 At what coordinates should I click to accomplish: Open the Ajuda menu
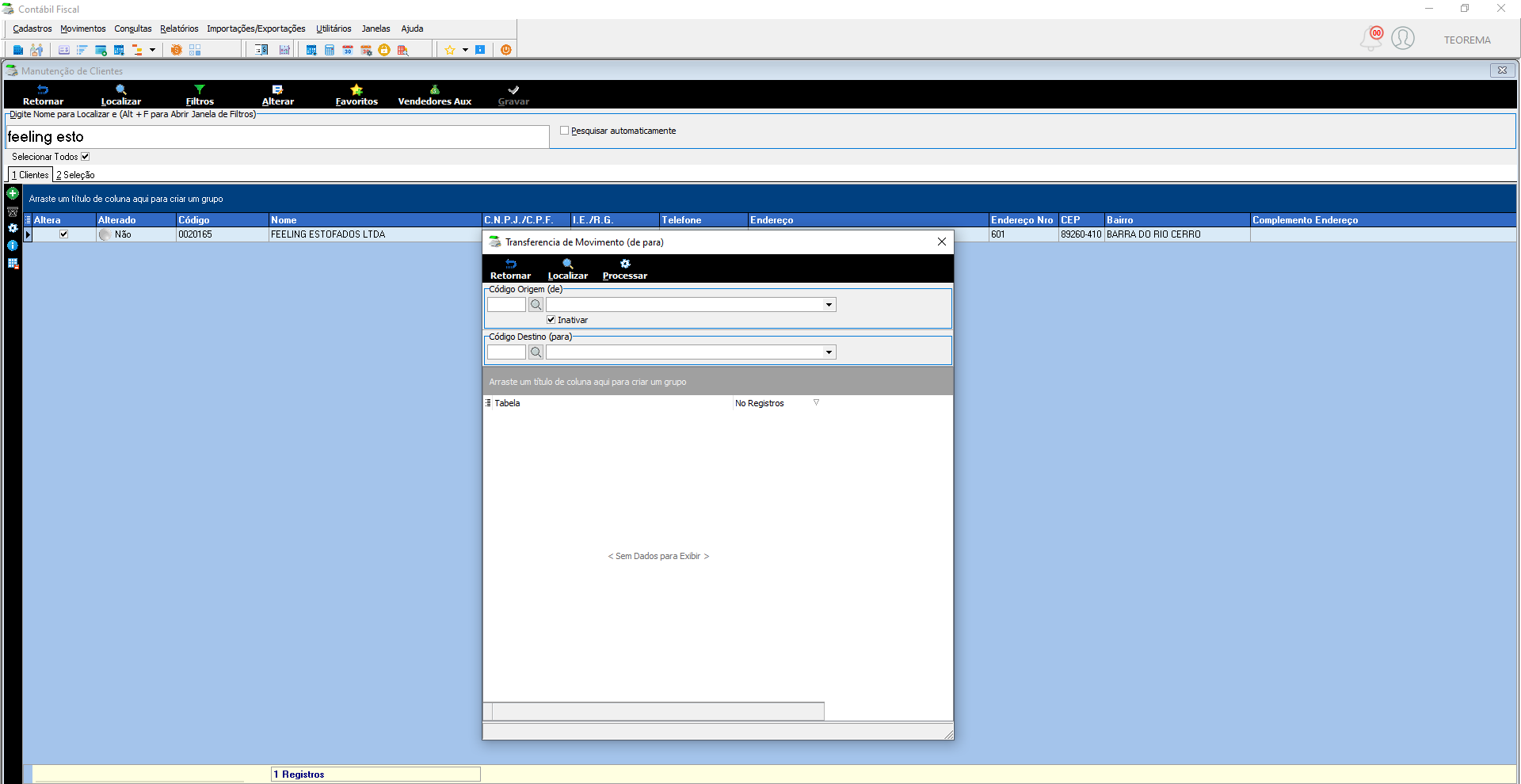[412, 29]
